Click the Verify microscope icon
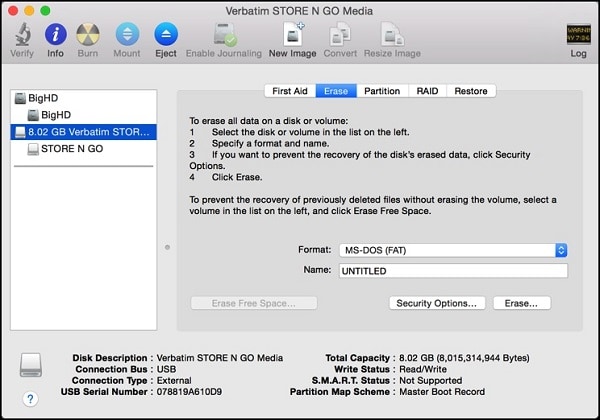 point(23,34)
